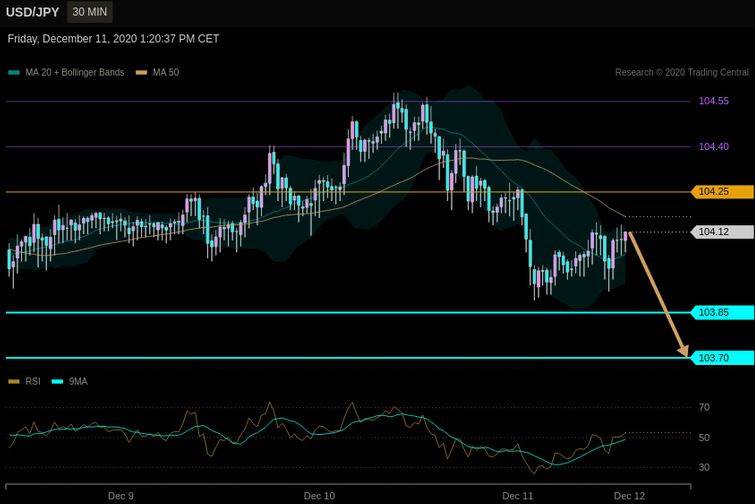Click the MA 50 legend color swatch

pos(141,73)
